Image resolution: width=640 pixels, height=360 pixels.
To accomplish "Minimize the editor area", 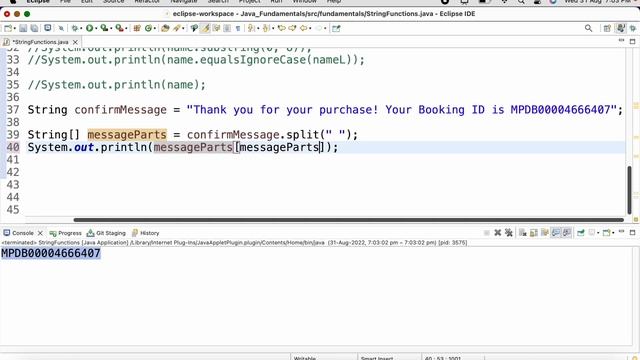I will [x=621, y=41].
